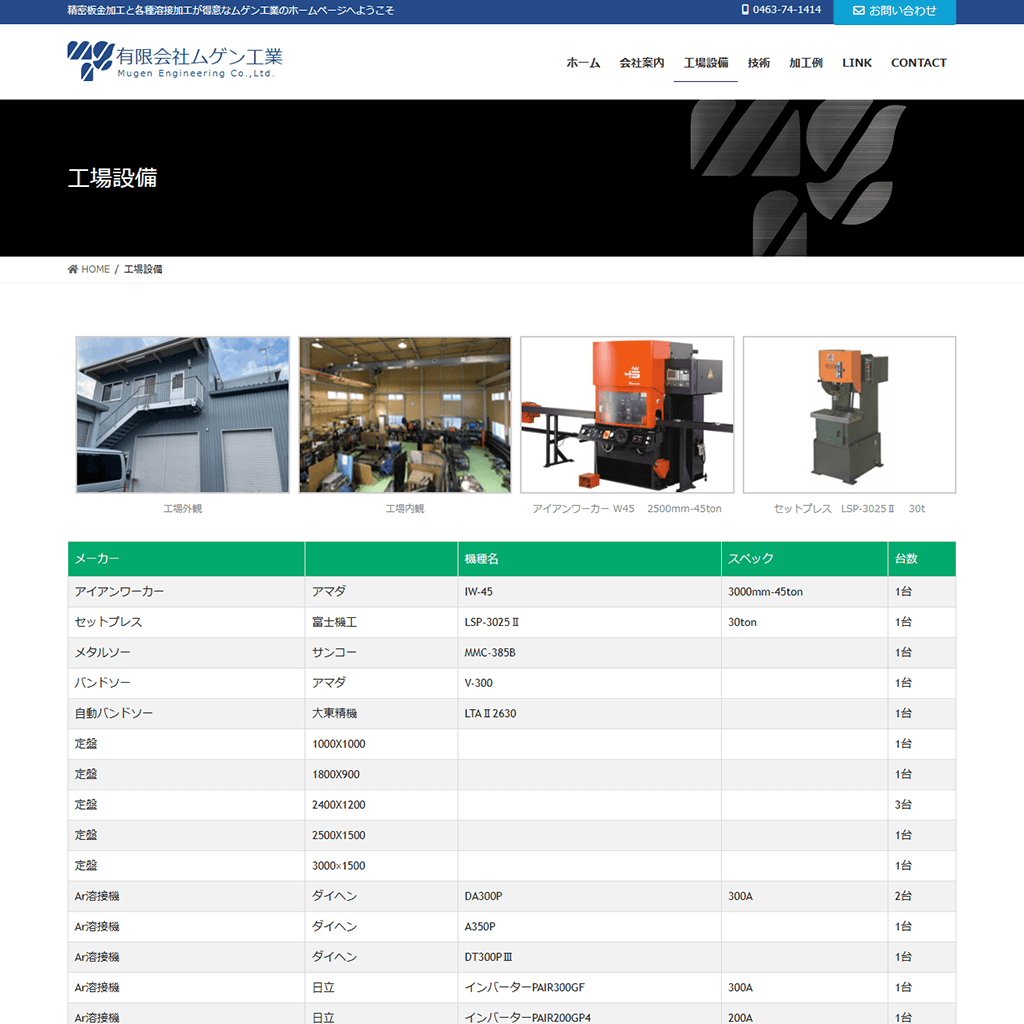Select the DA300P model cell
The image size is (1024, 1024).
590,897
